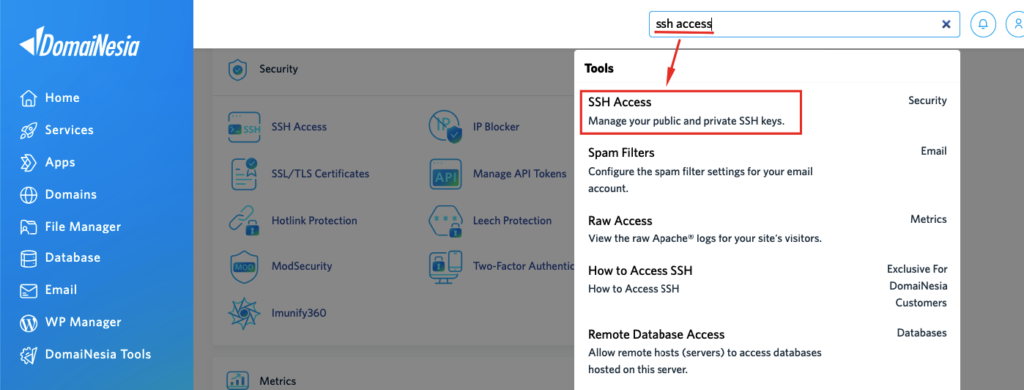Click the Manage API Tokens icon
Viewport: 1024px width, 390px height.
coord(446,174)
